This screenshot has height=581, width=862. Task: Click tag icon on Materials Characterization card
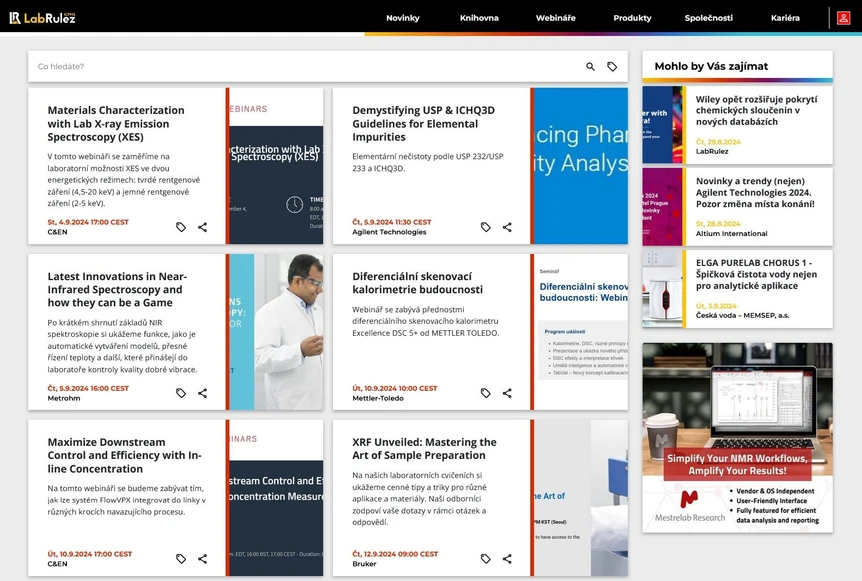[x=181, y=227]
